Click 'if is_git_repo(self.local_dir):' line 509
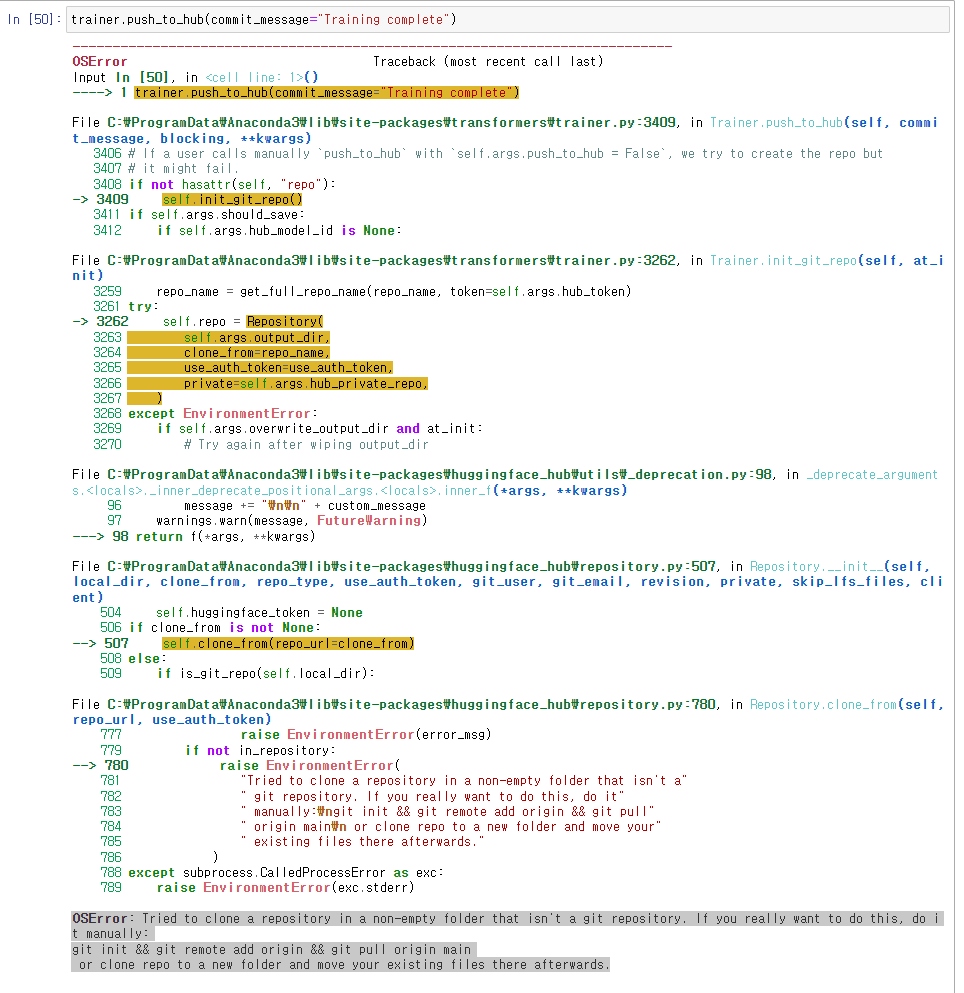 point(266,673)
